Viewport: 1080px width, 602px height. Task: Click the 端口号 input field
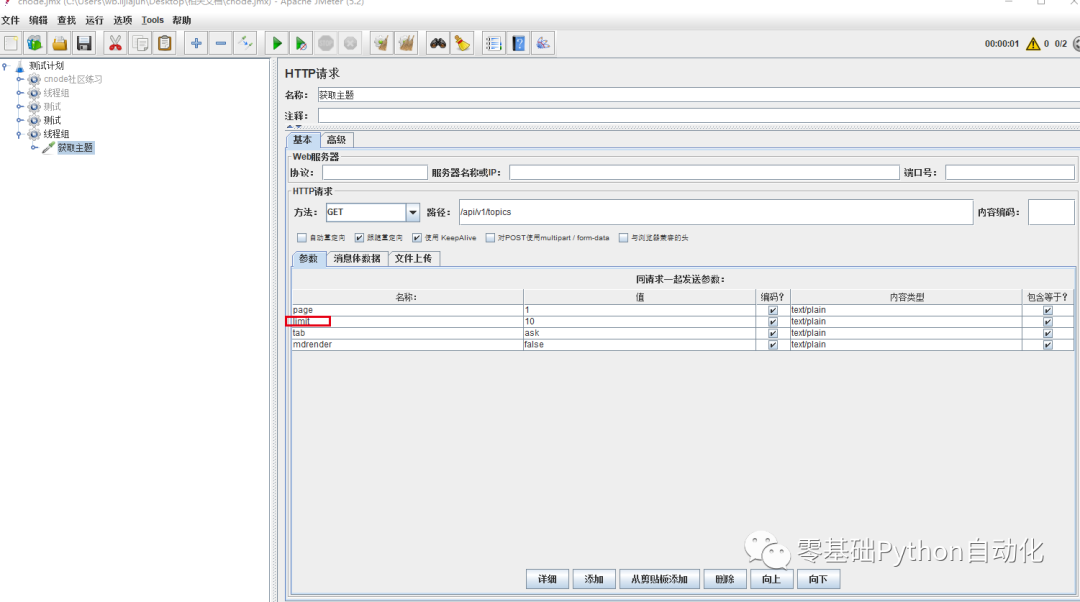(x=1009, y=173)
